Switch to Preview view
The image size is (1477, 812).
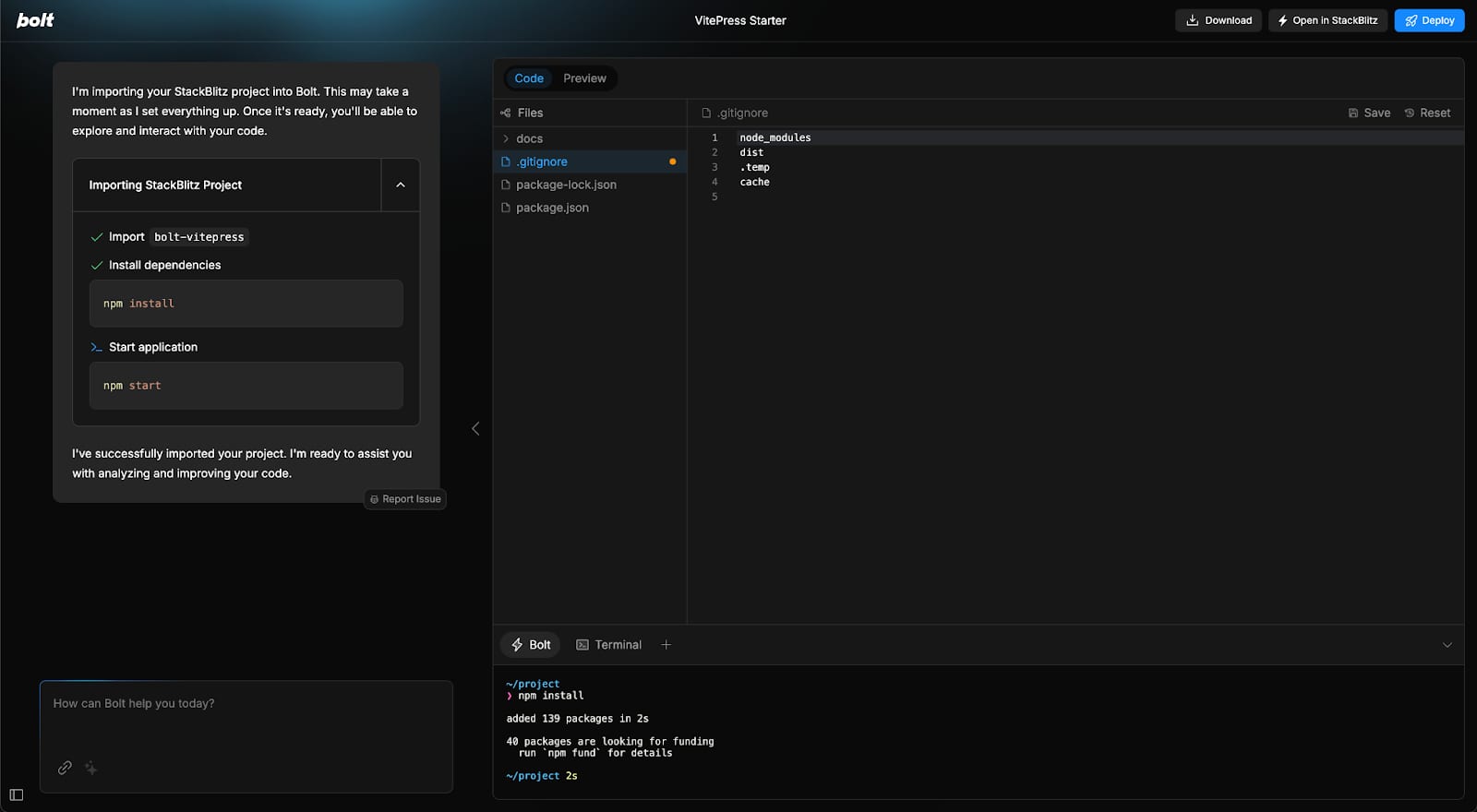pyautogui.click(x=584, y=78)
